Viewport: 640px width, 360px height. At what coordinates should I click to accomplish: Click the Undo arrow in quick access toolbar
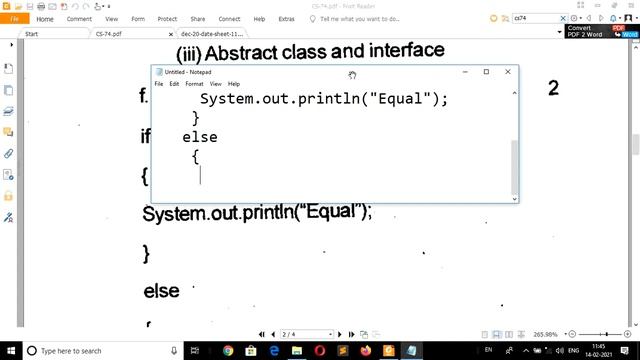[x=76, y=6]
